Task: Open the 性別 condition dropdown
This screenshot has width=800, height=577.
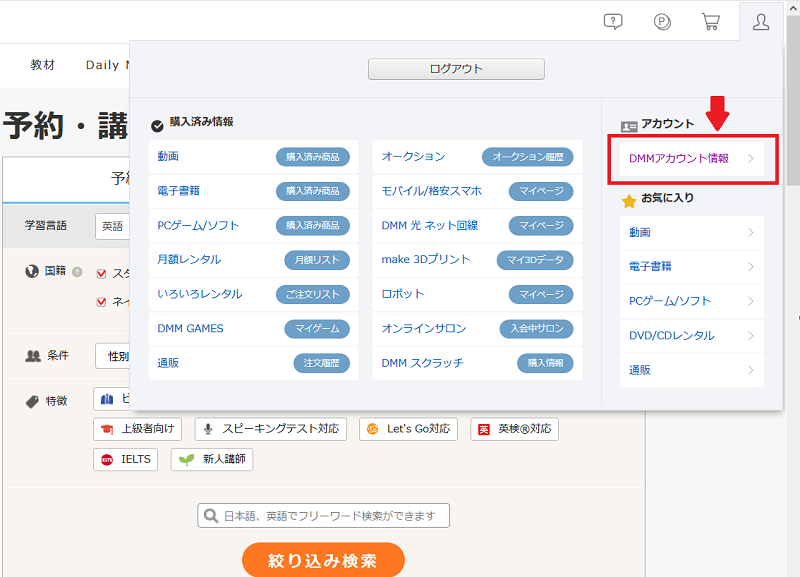Action: click(x=112, y=356)
